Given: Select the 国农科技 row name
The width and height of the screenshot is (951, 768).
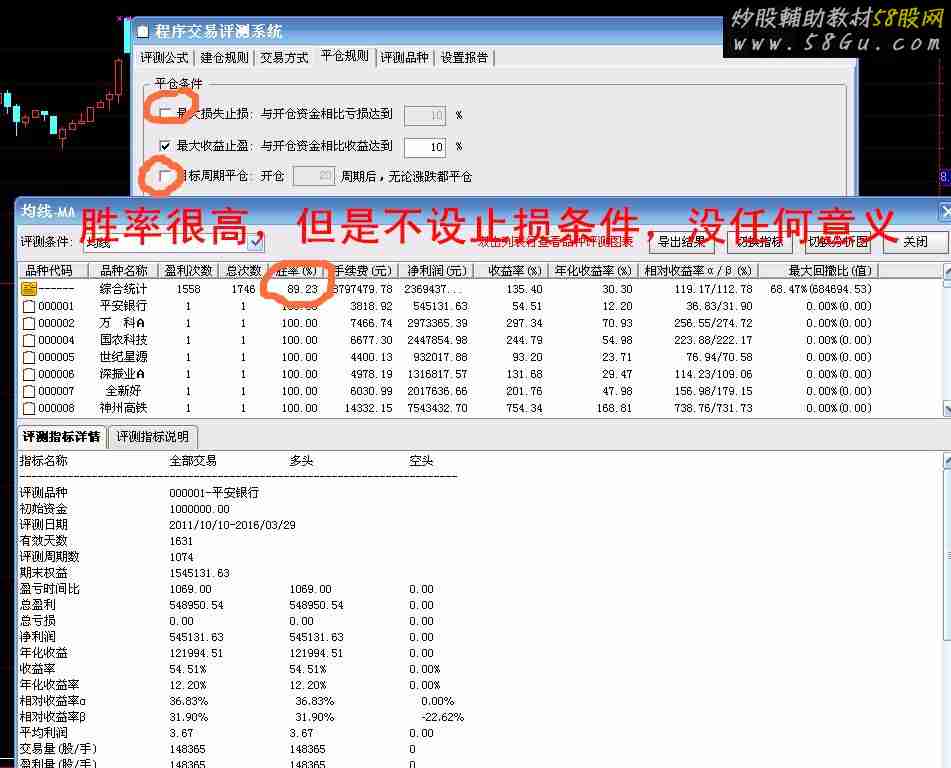Looking at the screenshot, I should click(123, 340).
